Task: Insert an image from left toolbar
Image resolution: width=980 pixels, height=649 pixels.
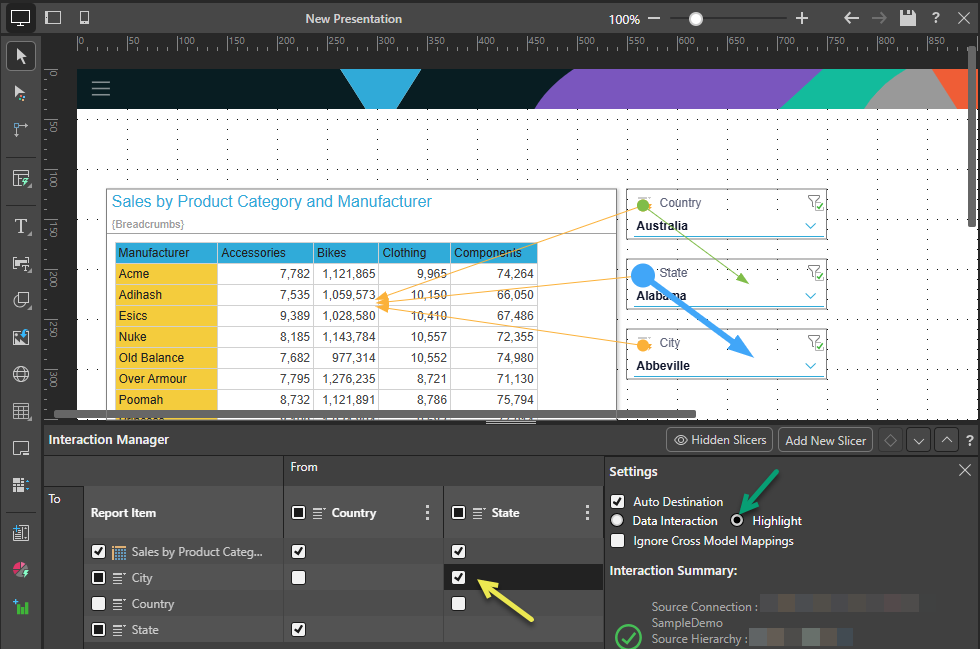Action: click(x=21, y=337)
